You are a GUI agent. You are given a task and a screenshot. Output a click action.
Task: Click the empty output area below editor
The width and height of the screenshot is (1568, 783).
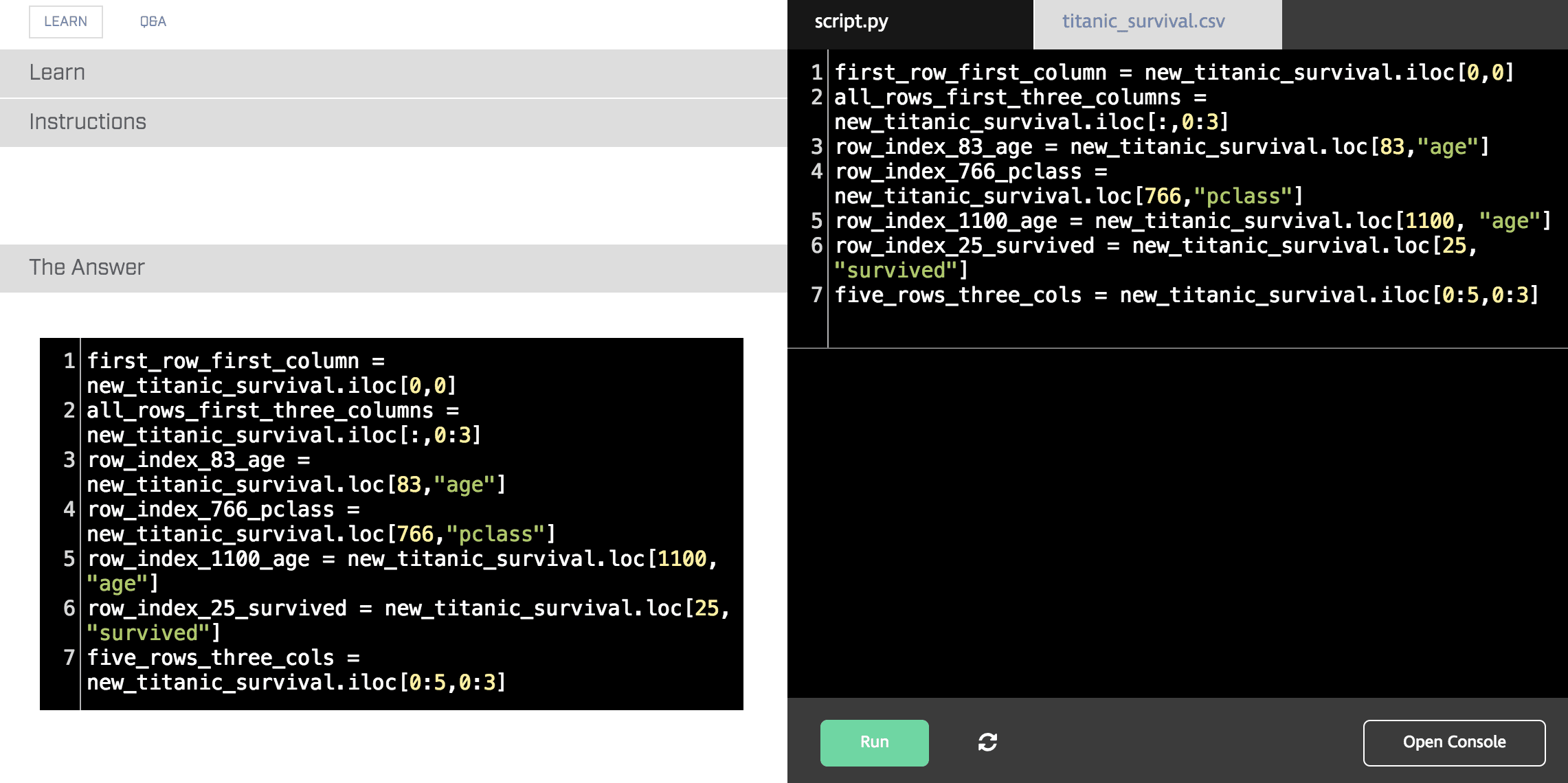pyautogui.click(x=1176, y=522)
